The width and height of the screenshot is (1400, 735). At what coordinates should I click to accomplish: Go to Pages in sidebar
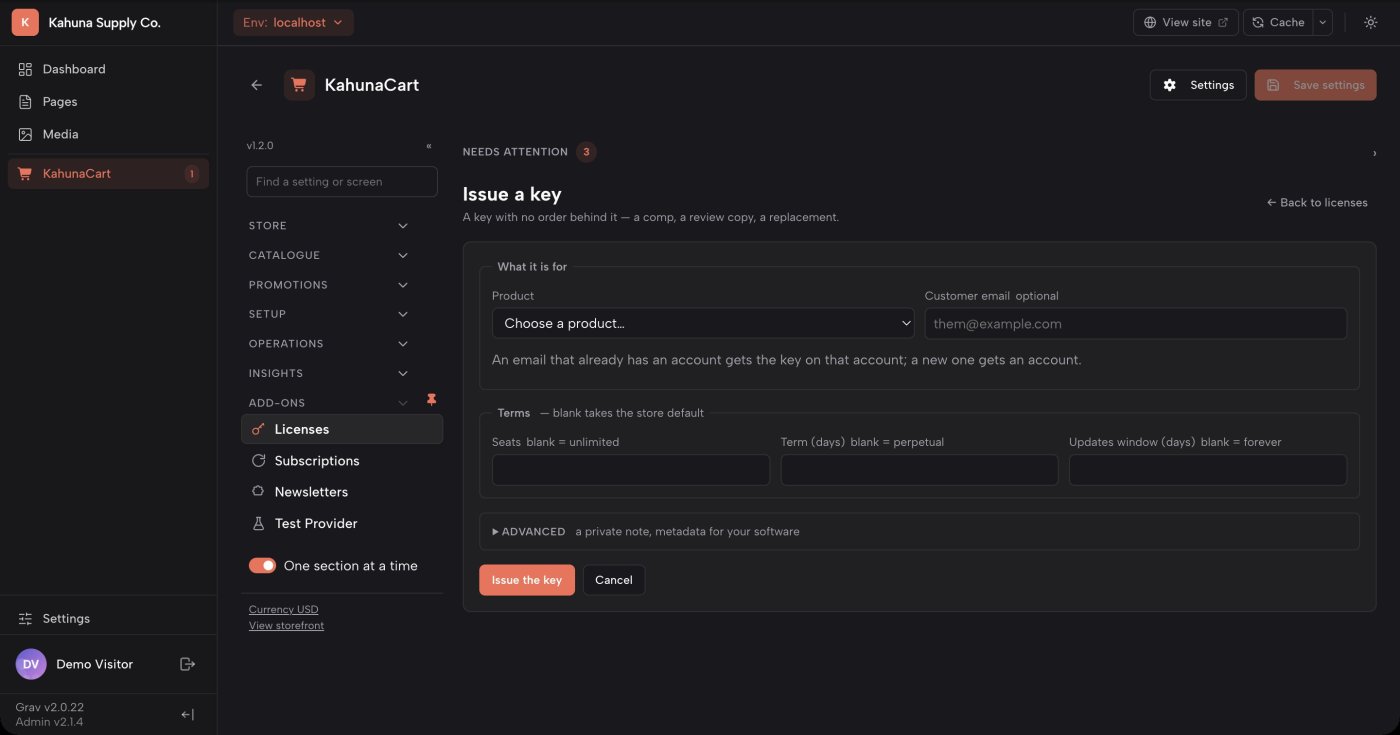pos(108,102)
